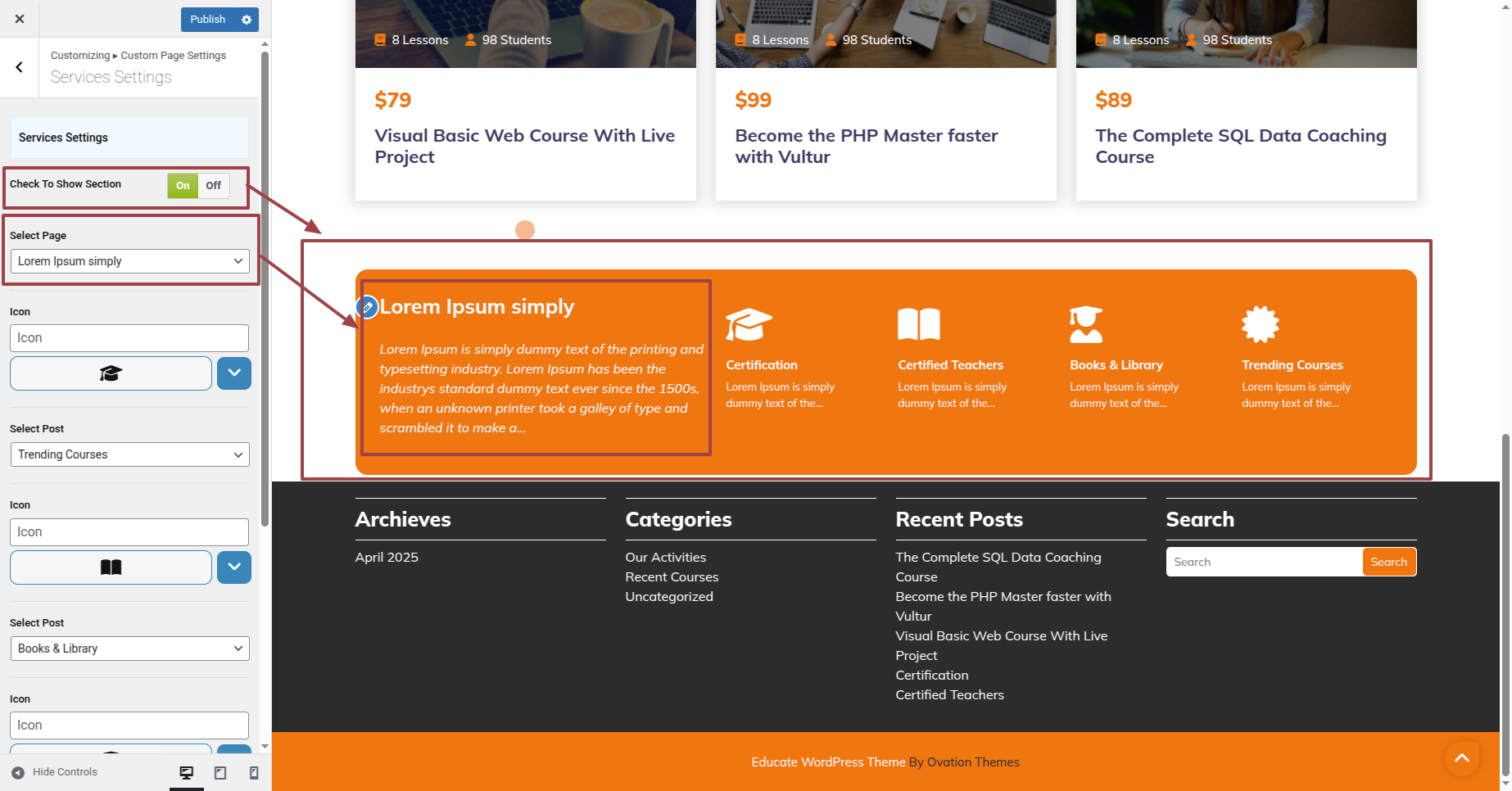This screenshot has height=791, width=1512.
Task: Click lessons icon on $79 course card
Action: pyautogui.click(x=380, y=39)
